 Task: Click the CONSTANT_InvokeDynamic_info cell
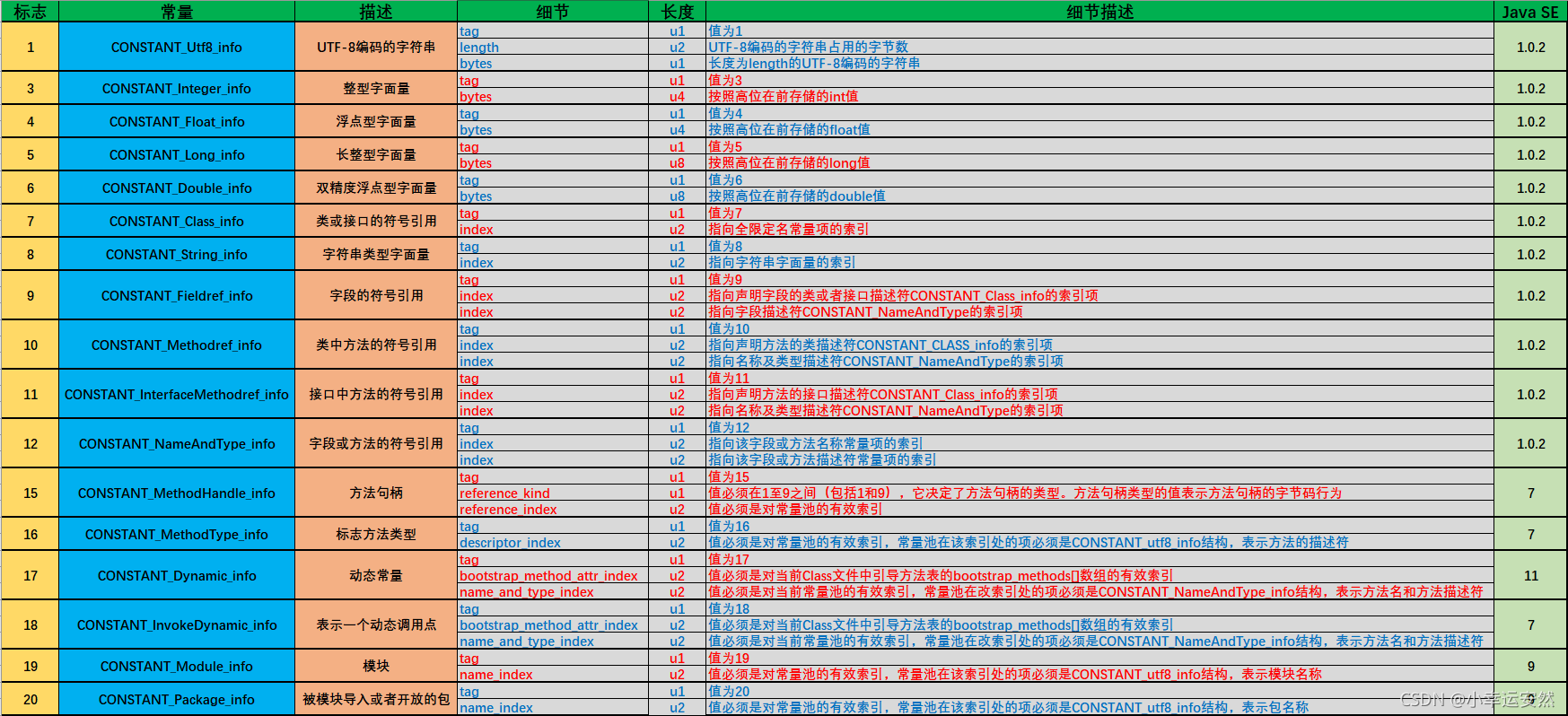(x=177, y=624)
